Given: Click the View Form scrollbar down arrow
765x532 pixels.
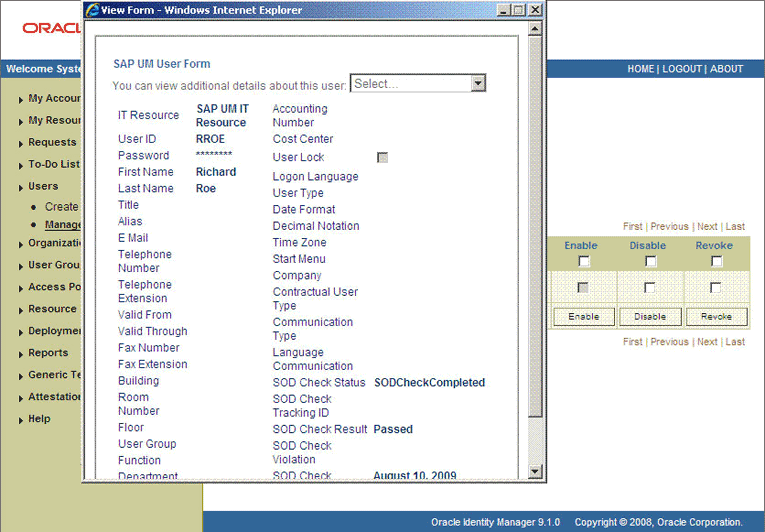Looking at the screenshot, I should pyautogui.click(x=535, y=471).
